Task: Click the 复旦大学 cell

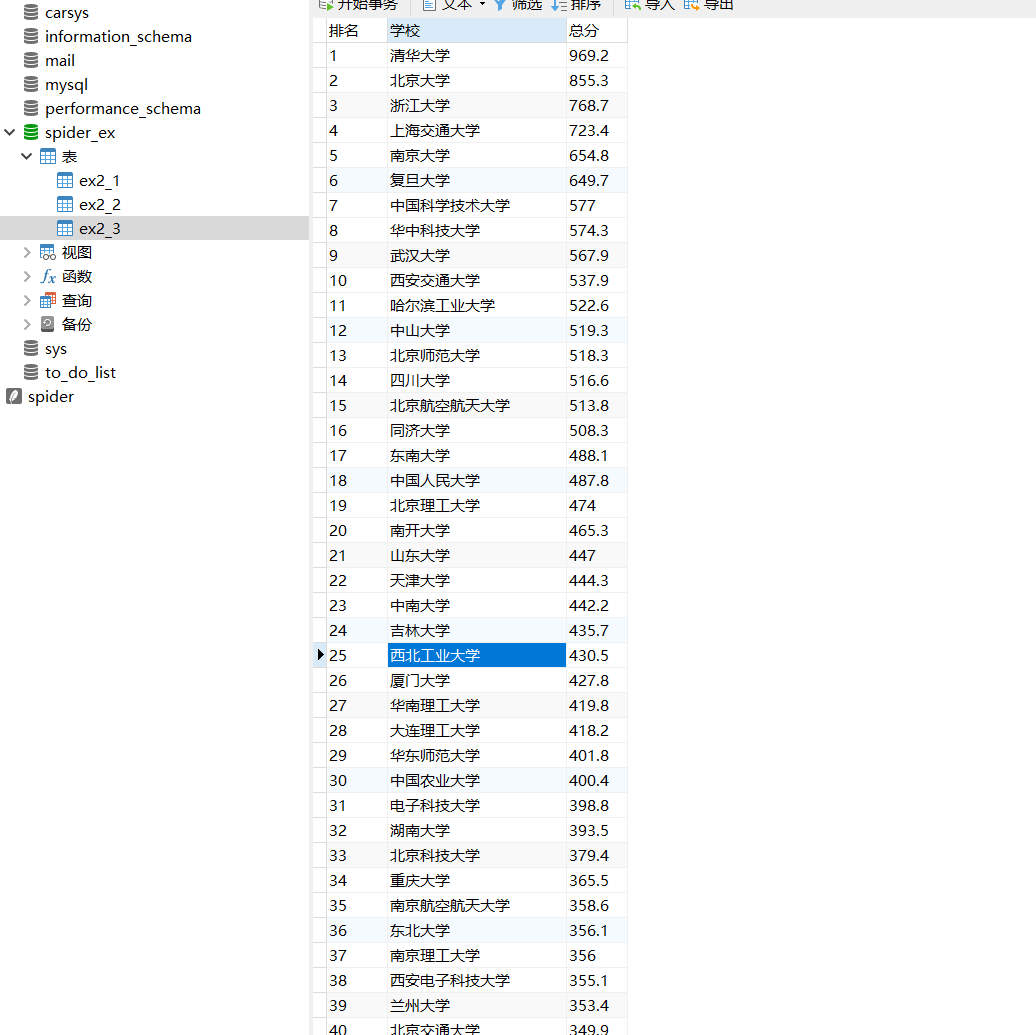Action: click(476, 180)
